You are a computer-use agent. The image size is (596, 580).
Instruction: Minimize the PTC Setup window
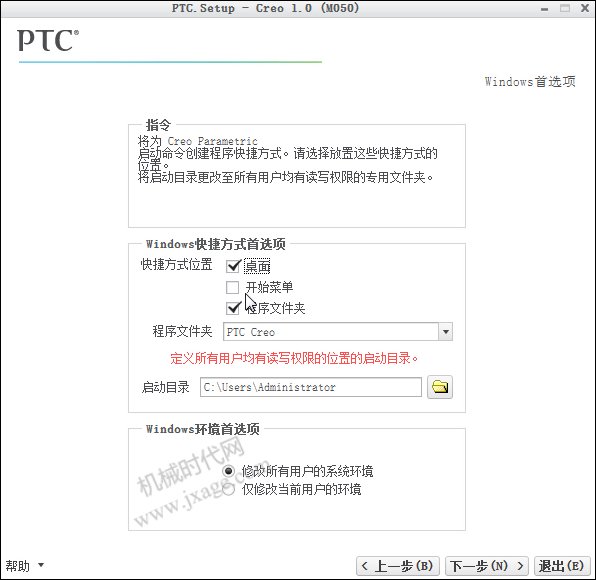pyautogui.click(x=545, y=8)
